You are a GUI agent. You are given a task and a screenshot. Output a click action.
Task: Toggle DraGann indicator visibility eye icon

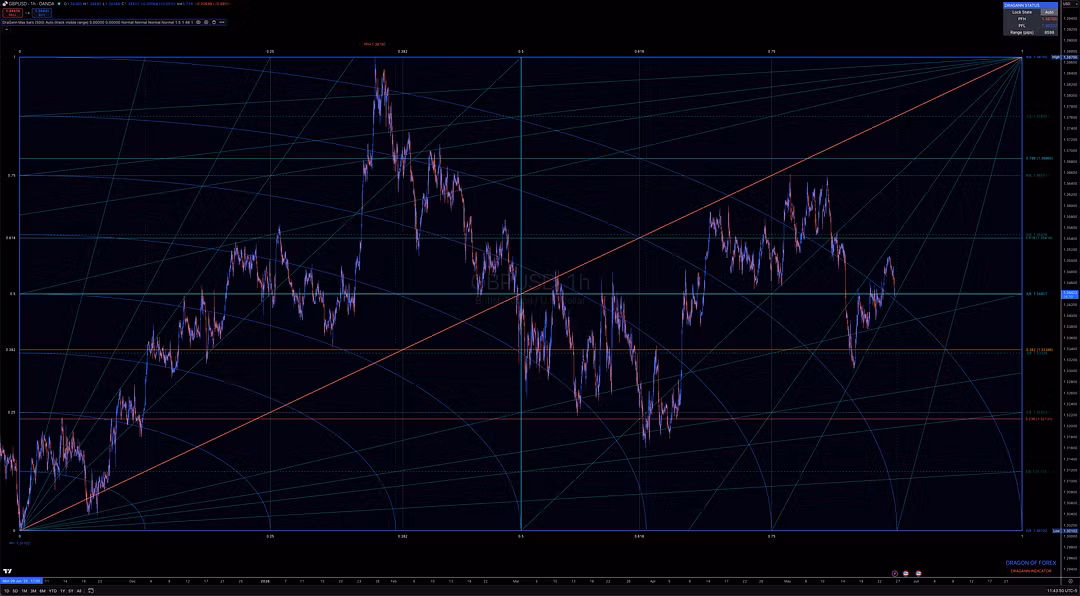pos(198,22)
